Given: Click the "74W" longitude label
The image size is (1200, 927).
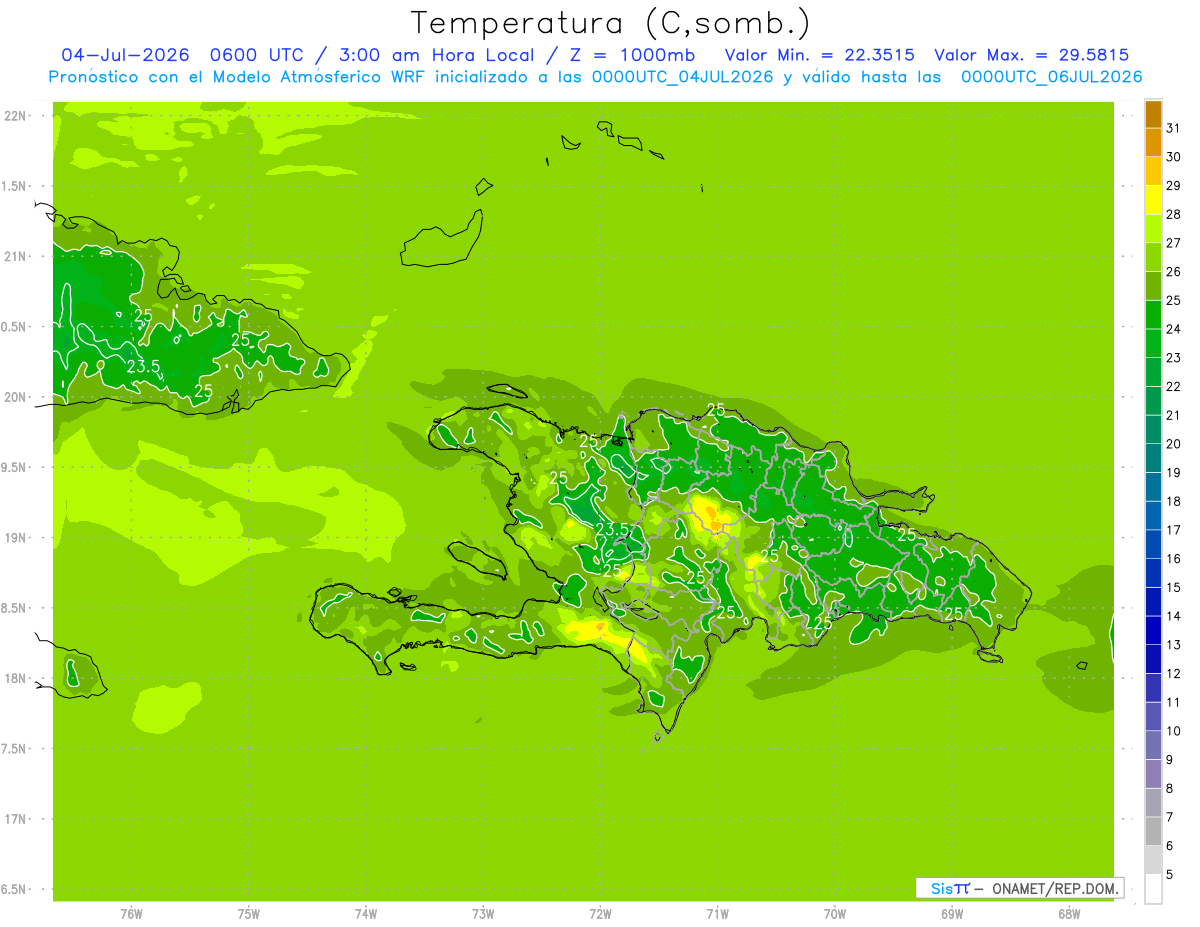Looking at the screenshot, I should click(x=365, y=914).
